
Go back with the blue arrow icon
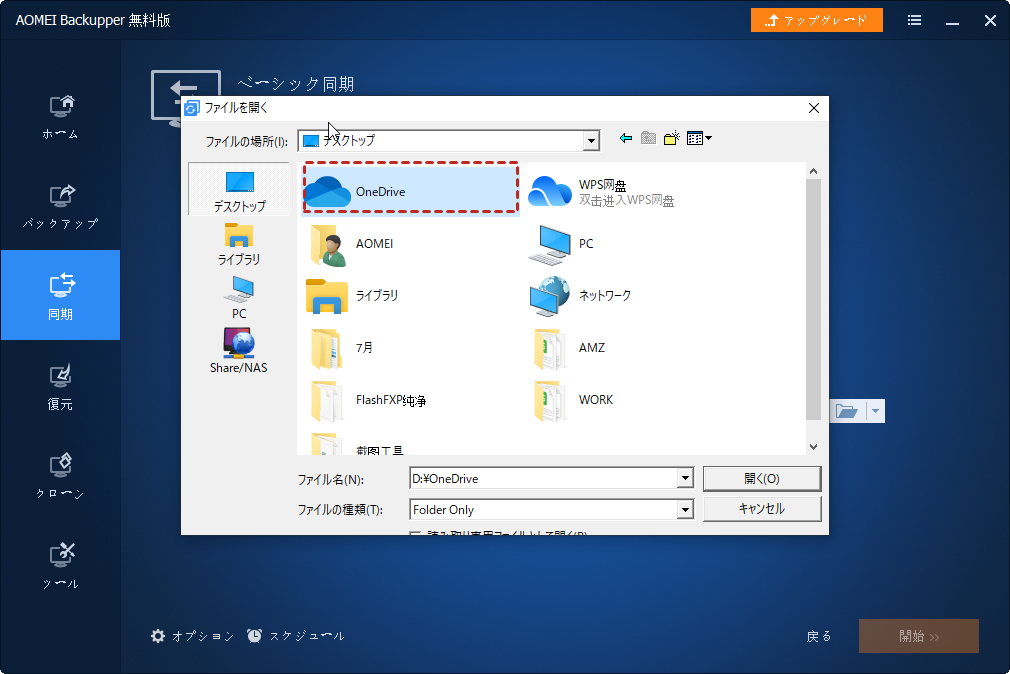625,138
